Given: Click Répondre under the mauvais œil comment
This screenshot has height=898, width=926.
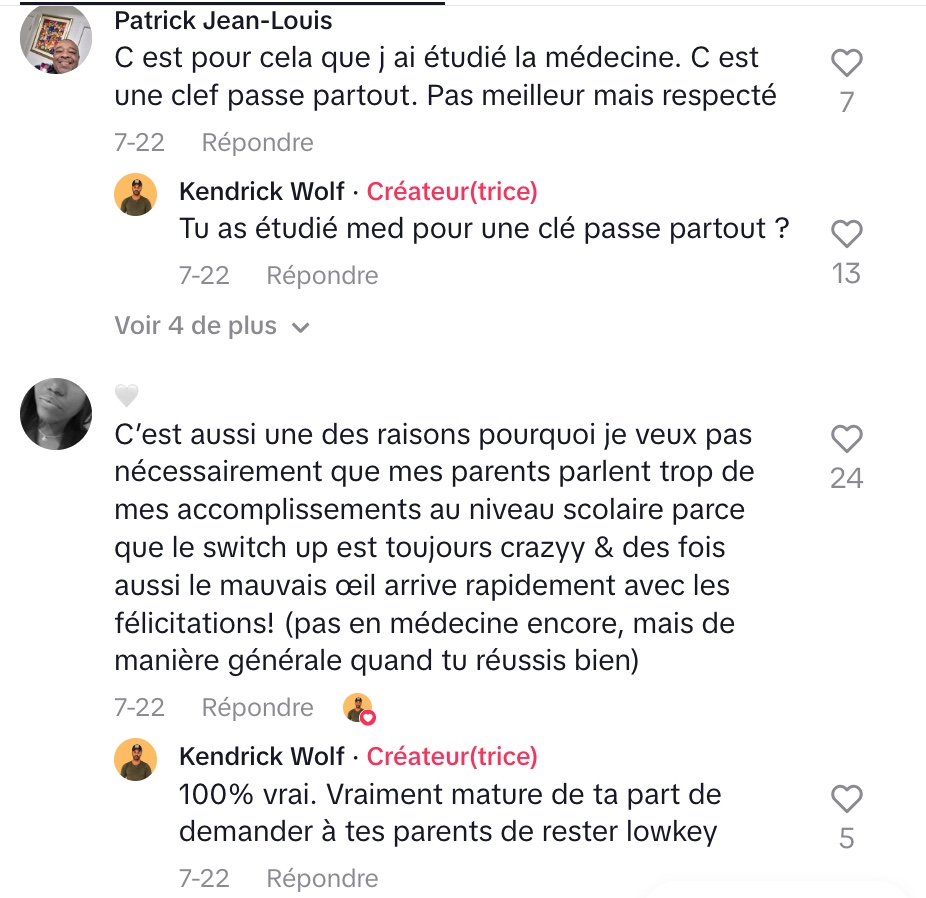Looking at the screenshot, I should tap(257, 708).
